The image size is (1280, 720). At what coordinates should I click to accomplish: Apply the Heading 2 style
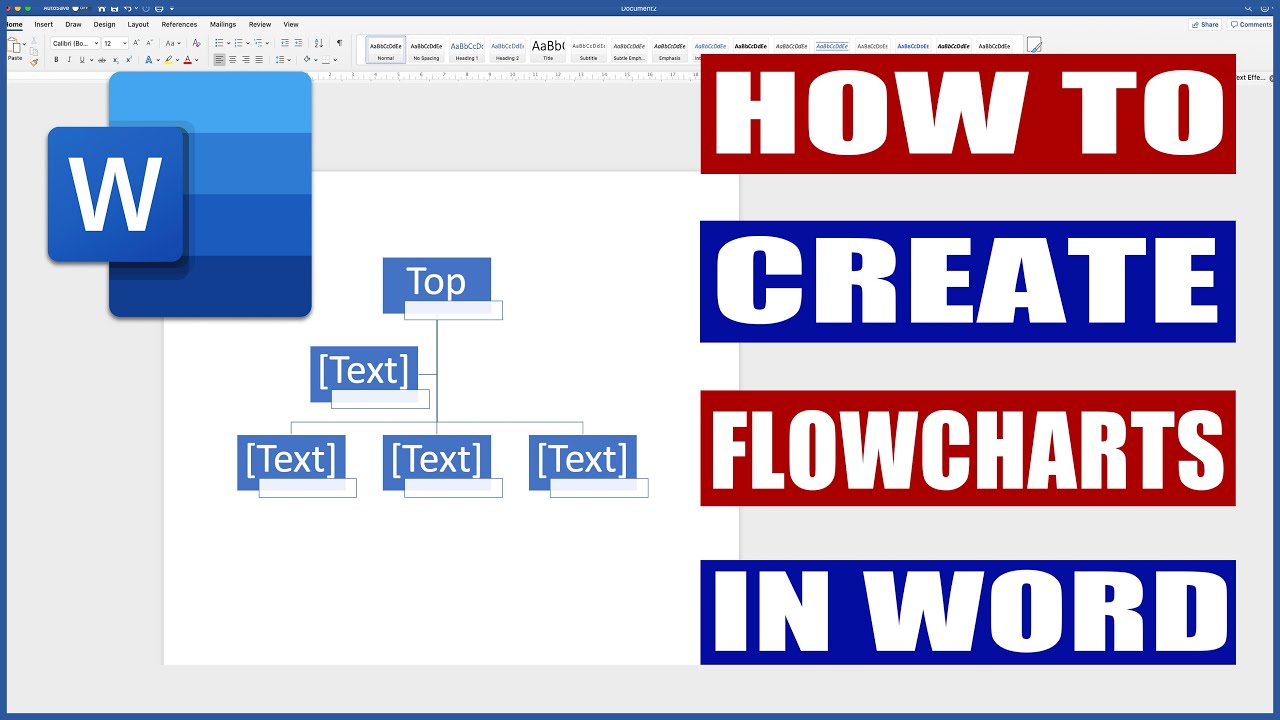508,50
